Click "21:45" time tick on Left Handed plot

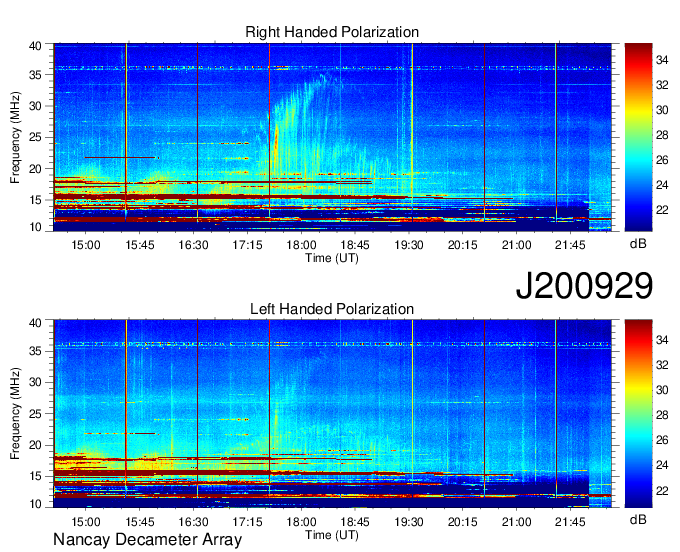(570, 522)
